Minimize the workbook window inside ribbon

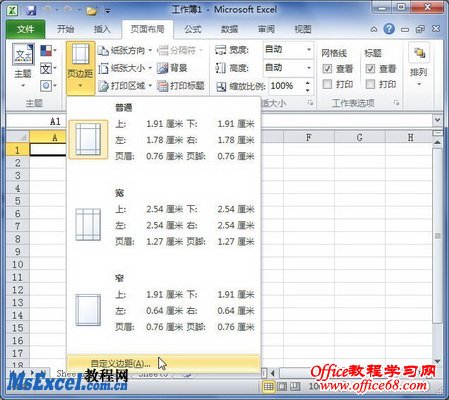pos(405,30)
